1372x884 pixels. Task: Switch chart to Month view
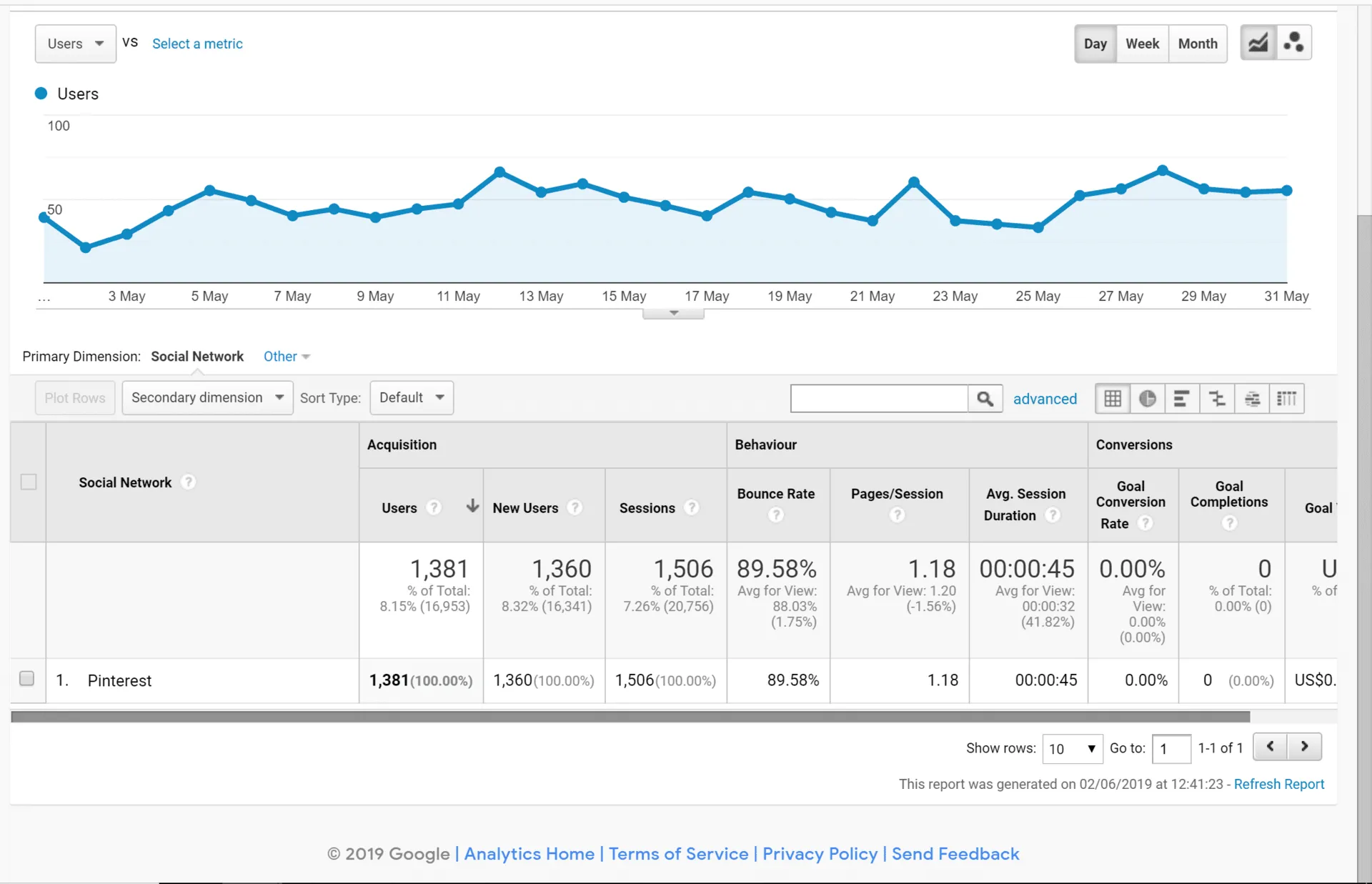(1198, 44)
